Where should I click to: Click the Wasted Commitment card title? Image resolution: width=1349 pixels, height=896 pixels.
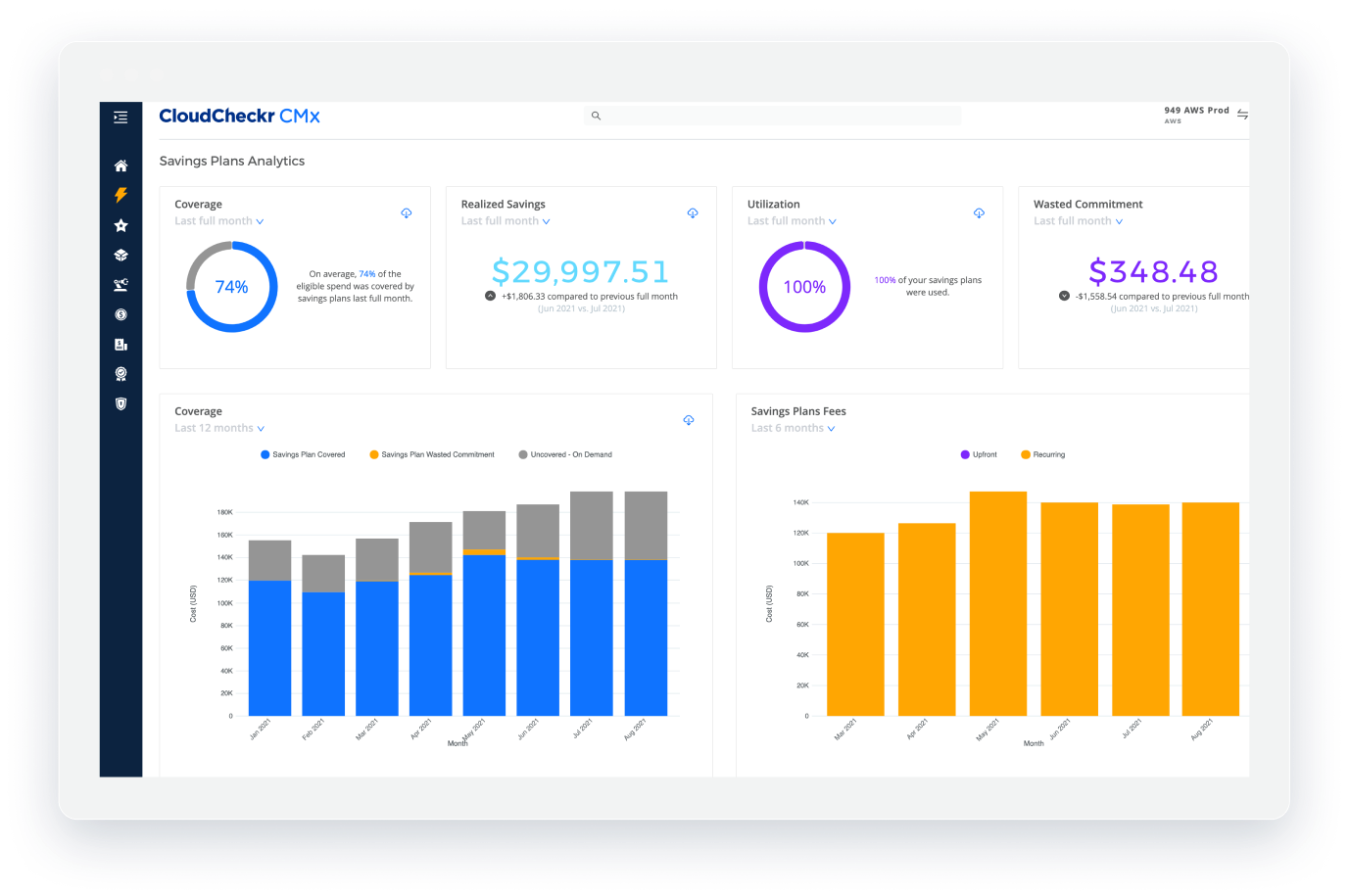point(1087,205)
